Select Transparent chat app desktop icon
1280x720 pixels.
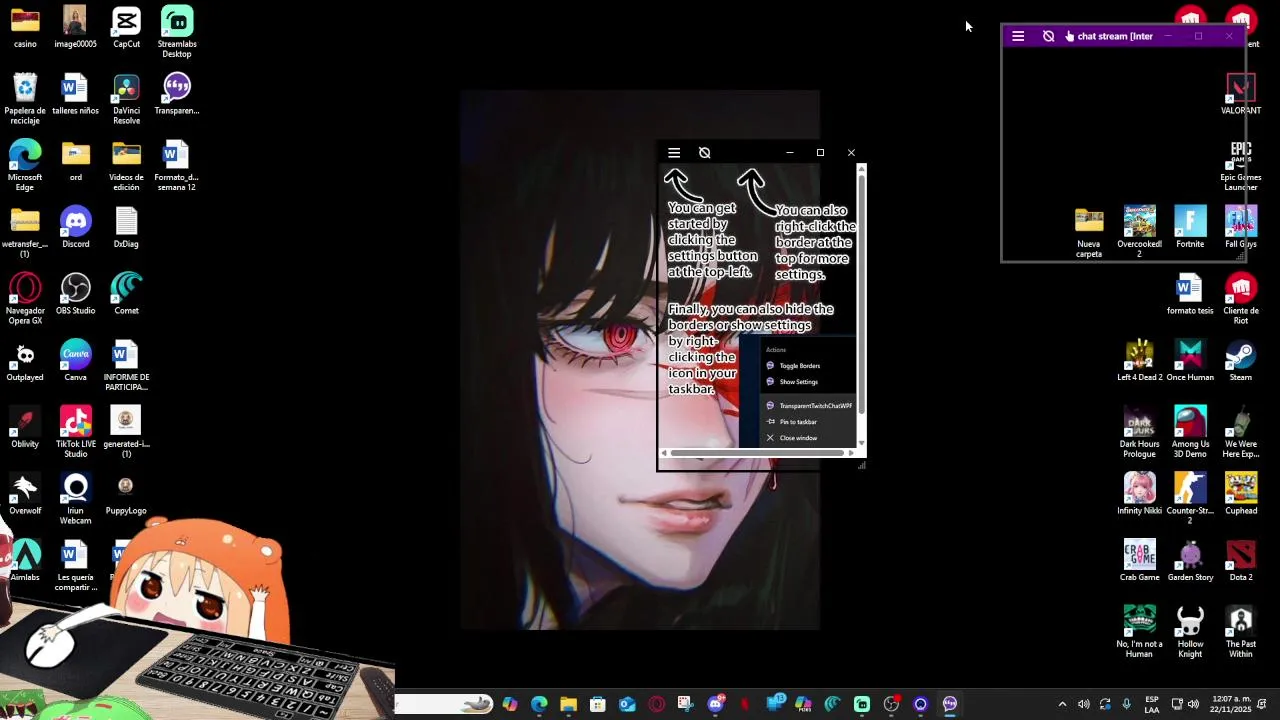click(177, 95)
